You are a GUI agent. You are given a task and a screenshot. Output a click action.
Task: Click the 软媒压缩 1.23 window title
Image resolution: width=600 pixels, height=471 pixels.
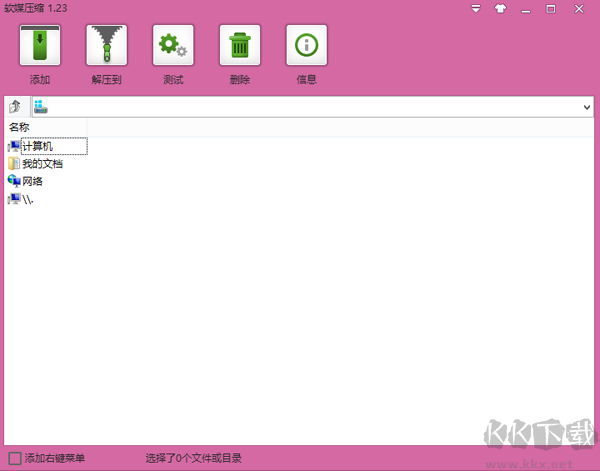coord(36,8)
